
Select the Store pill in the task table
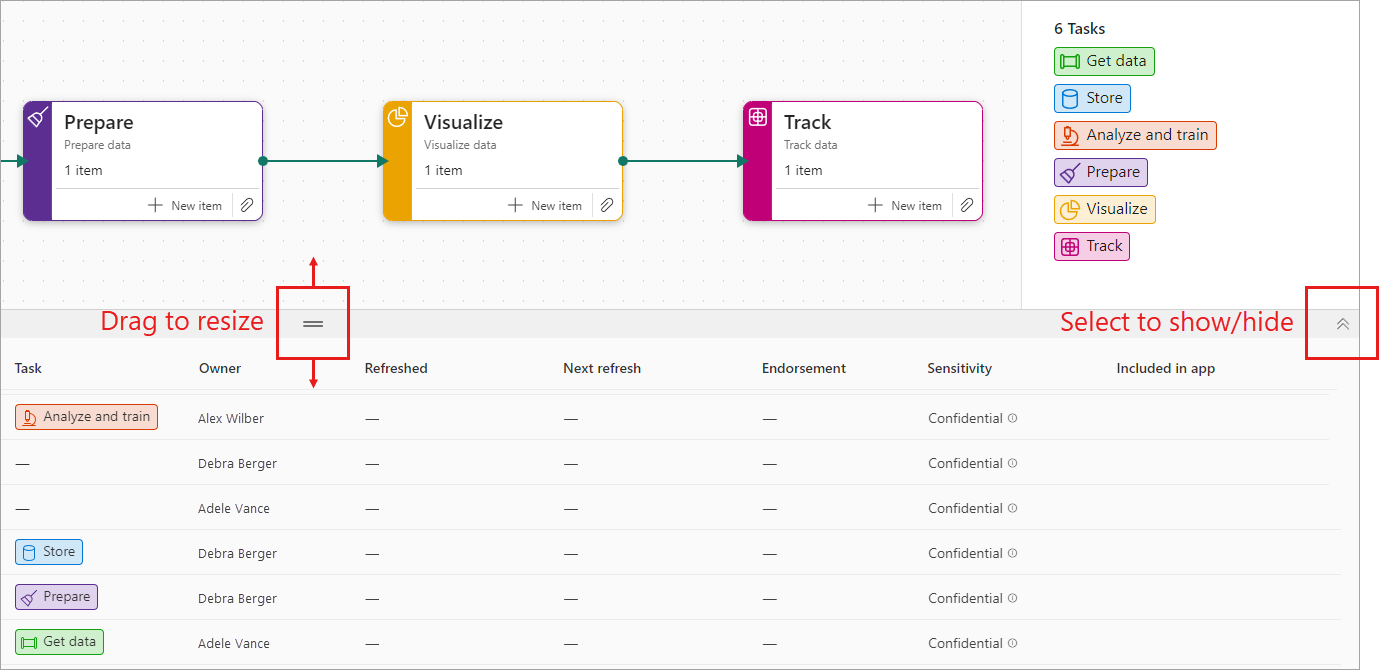coord(49,552)
